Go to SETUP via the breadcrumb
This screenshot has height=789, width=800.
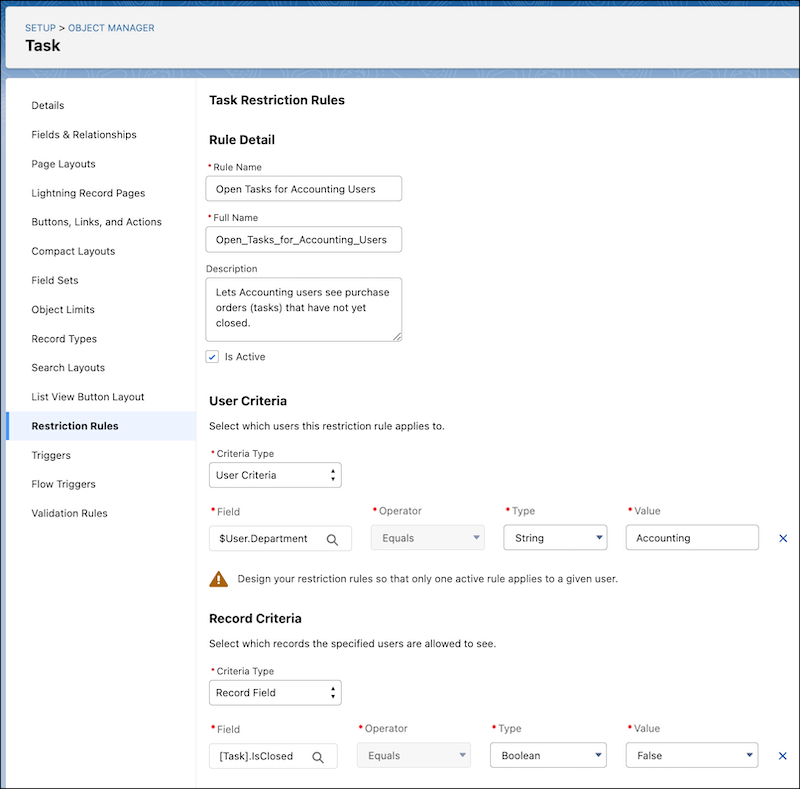point(41,27)
